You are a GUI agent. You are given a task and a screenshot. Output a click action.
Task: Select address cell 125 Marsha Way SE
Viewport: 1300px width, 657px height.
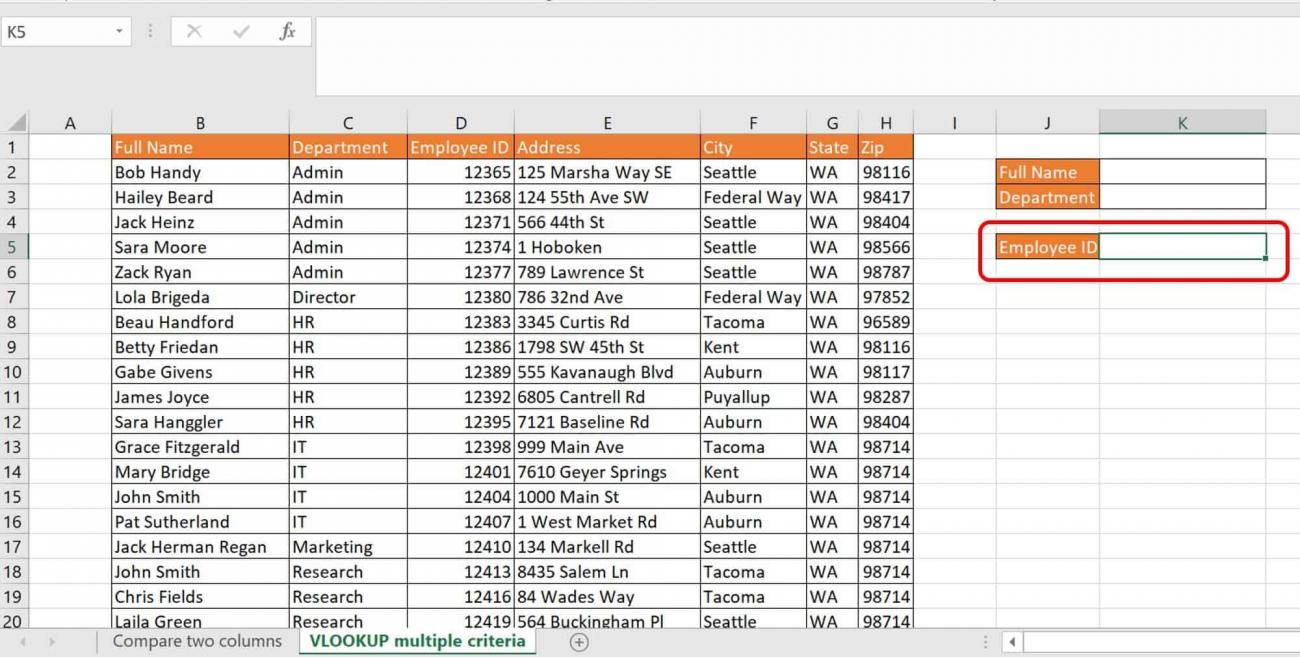[607, 172]
